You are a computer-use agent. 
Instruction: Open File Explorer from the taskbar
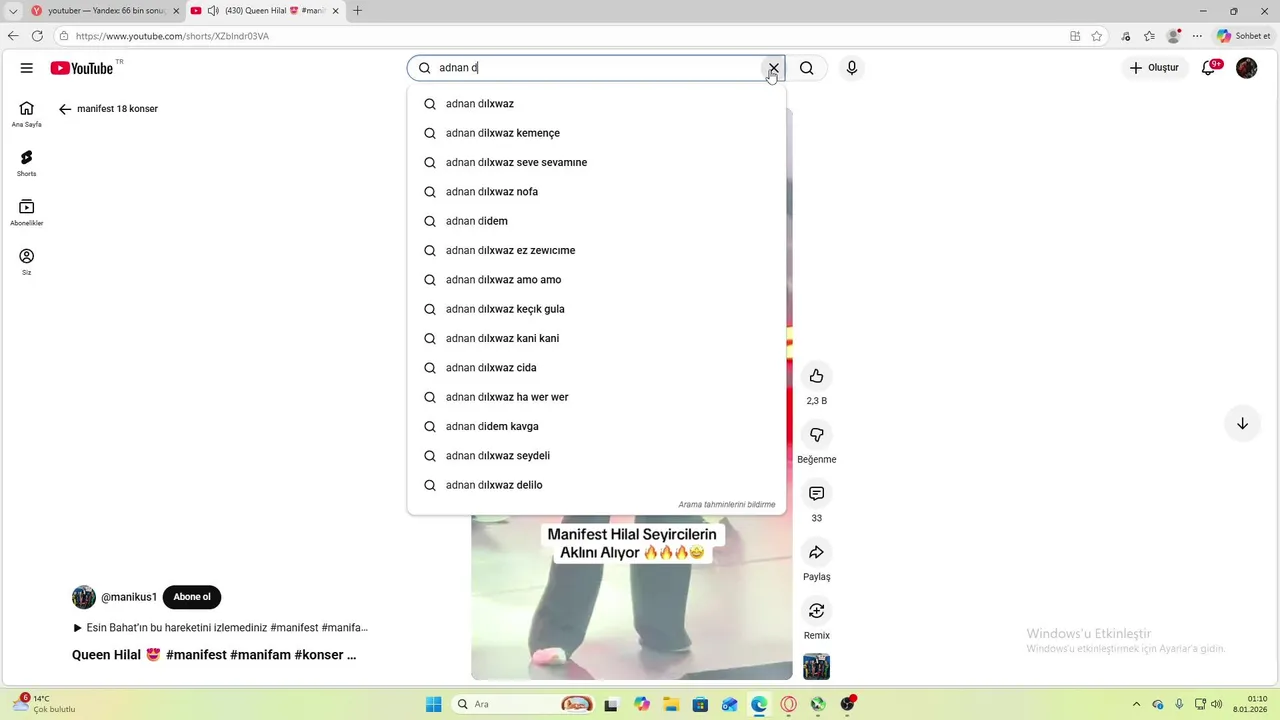point(671,704)
